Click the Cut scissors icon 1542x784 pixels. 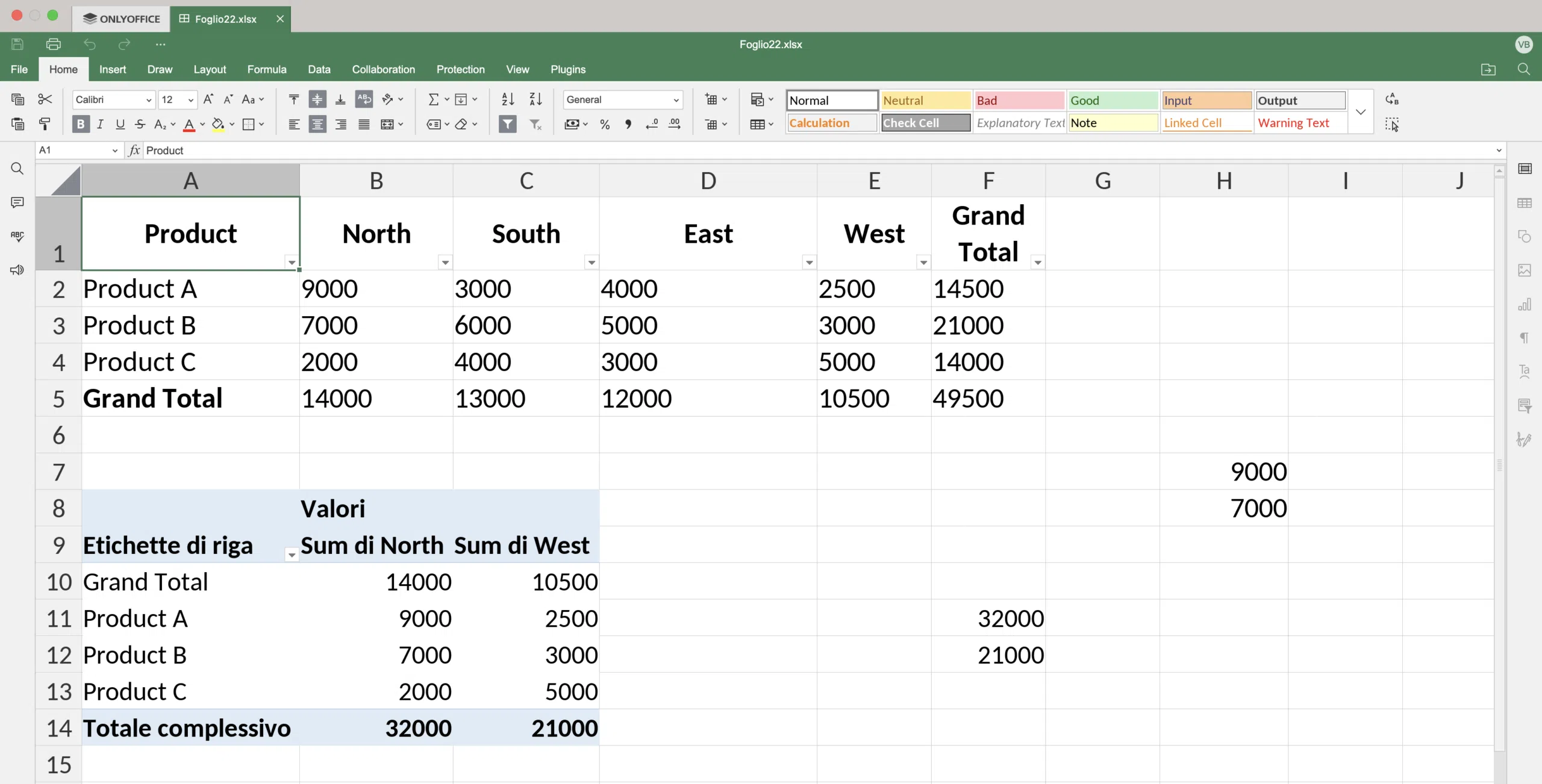[45, 99]
